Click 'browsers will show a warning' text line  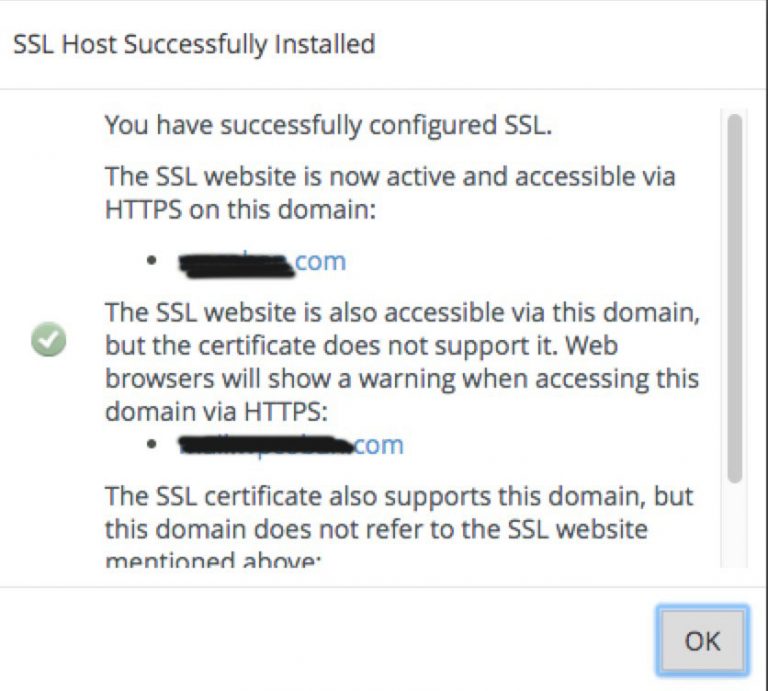coord(402,379)
